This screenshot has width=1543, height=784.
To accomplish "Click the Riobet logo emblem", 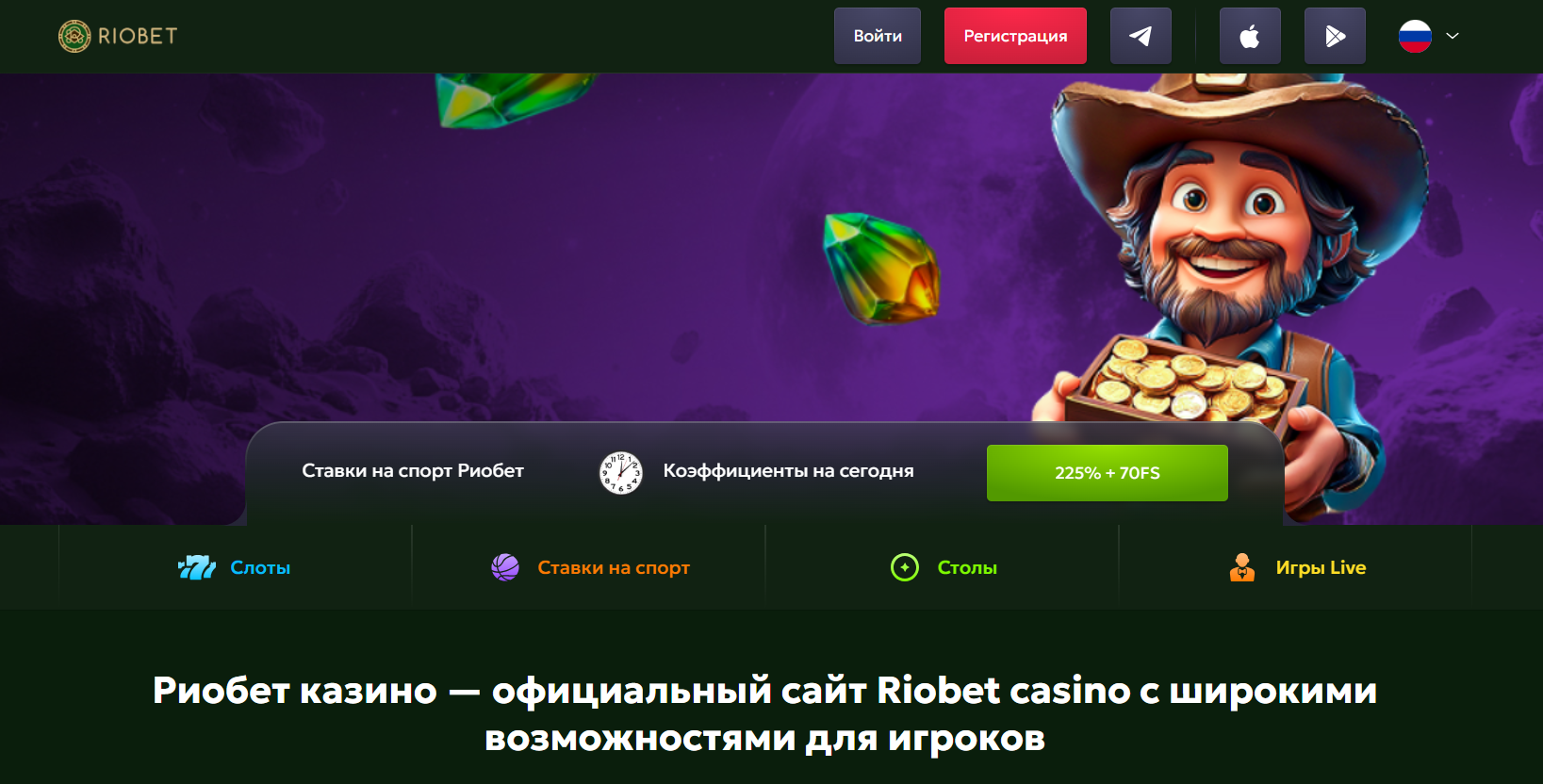I will [74, 36].
